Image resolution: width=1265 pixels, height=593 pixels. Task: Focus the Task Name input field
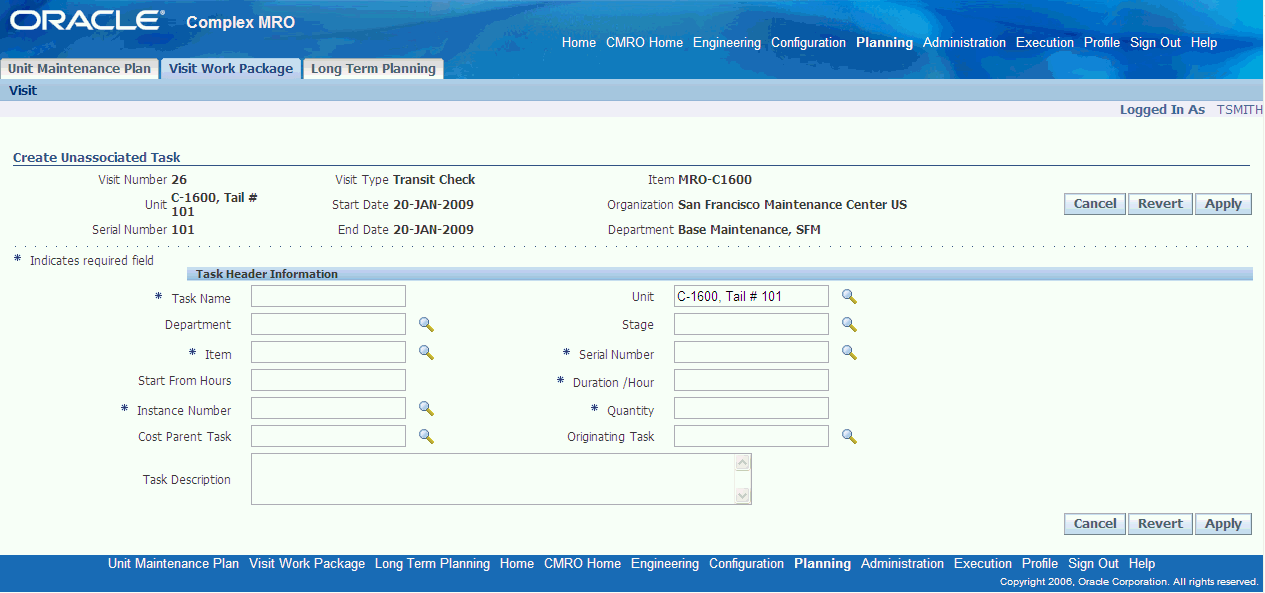(328, 296)
